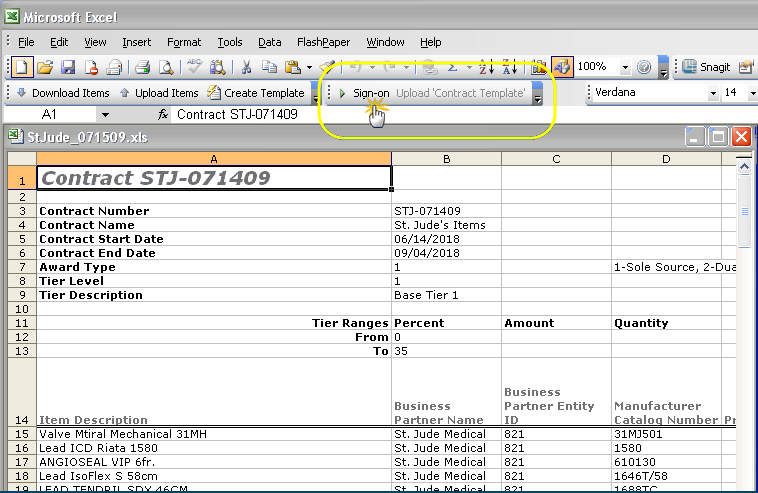This screenshot has height=493, width=758.
Task: Click the Copy icon in the toolbar
Action: (x=268, y=67)
